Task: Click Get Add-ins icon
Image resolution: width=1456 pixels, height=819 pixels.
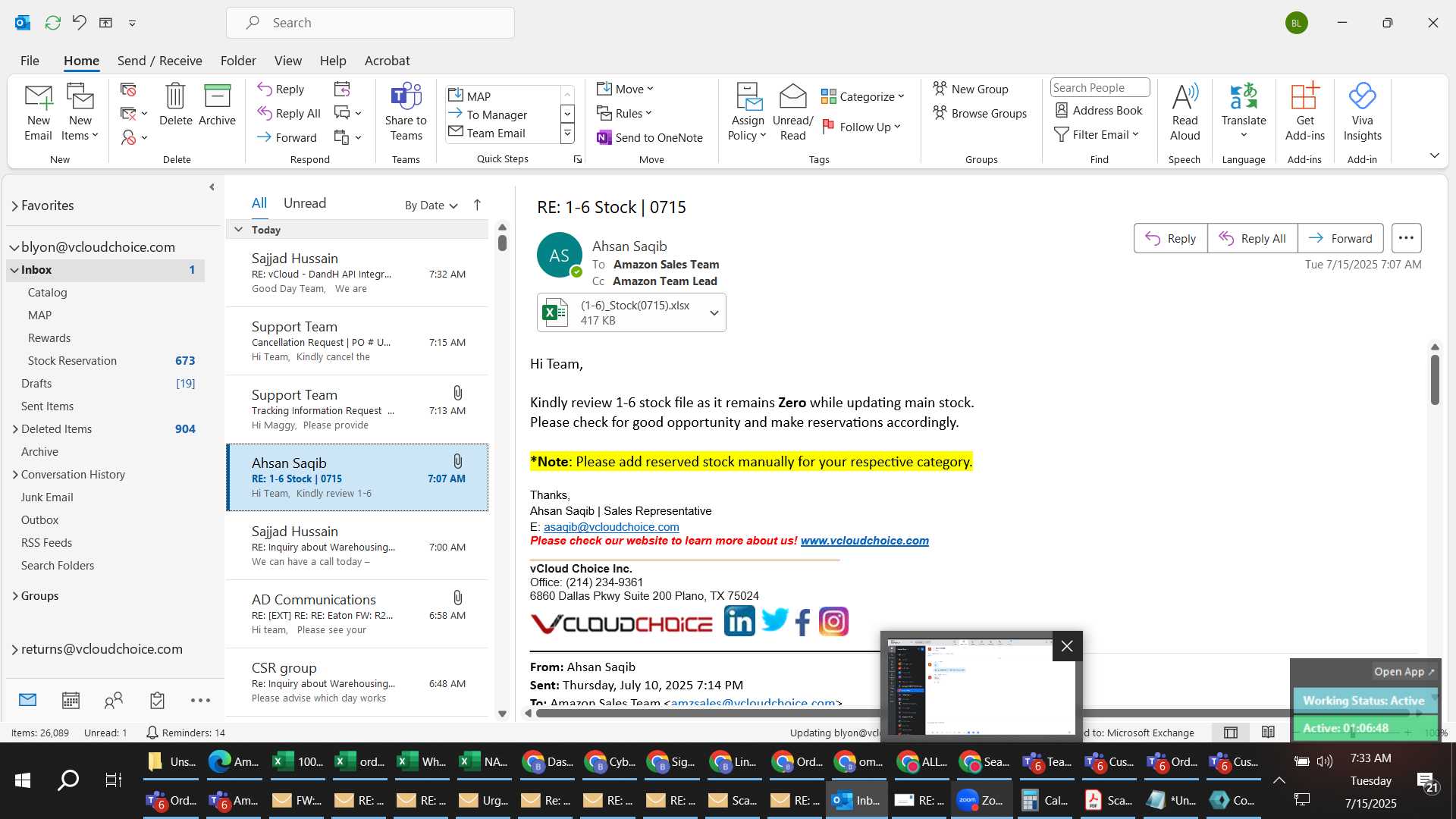Action: pyautogui.click(x=1304, y=96)
